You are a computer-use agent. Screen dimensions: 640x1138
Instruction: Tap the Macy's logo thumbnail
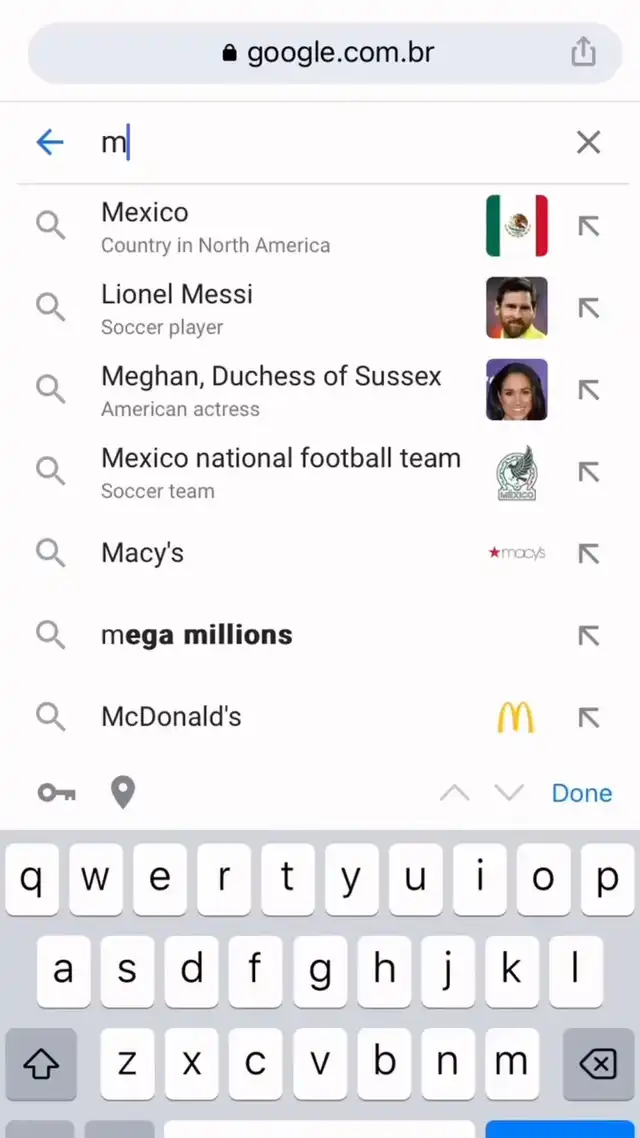click(x=517, y=553)
